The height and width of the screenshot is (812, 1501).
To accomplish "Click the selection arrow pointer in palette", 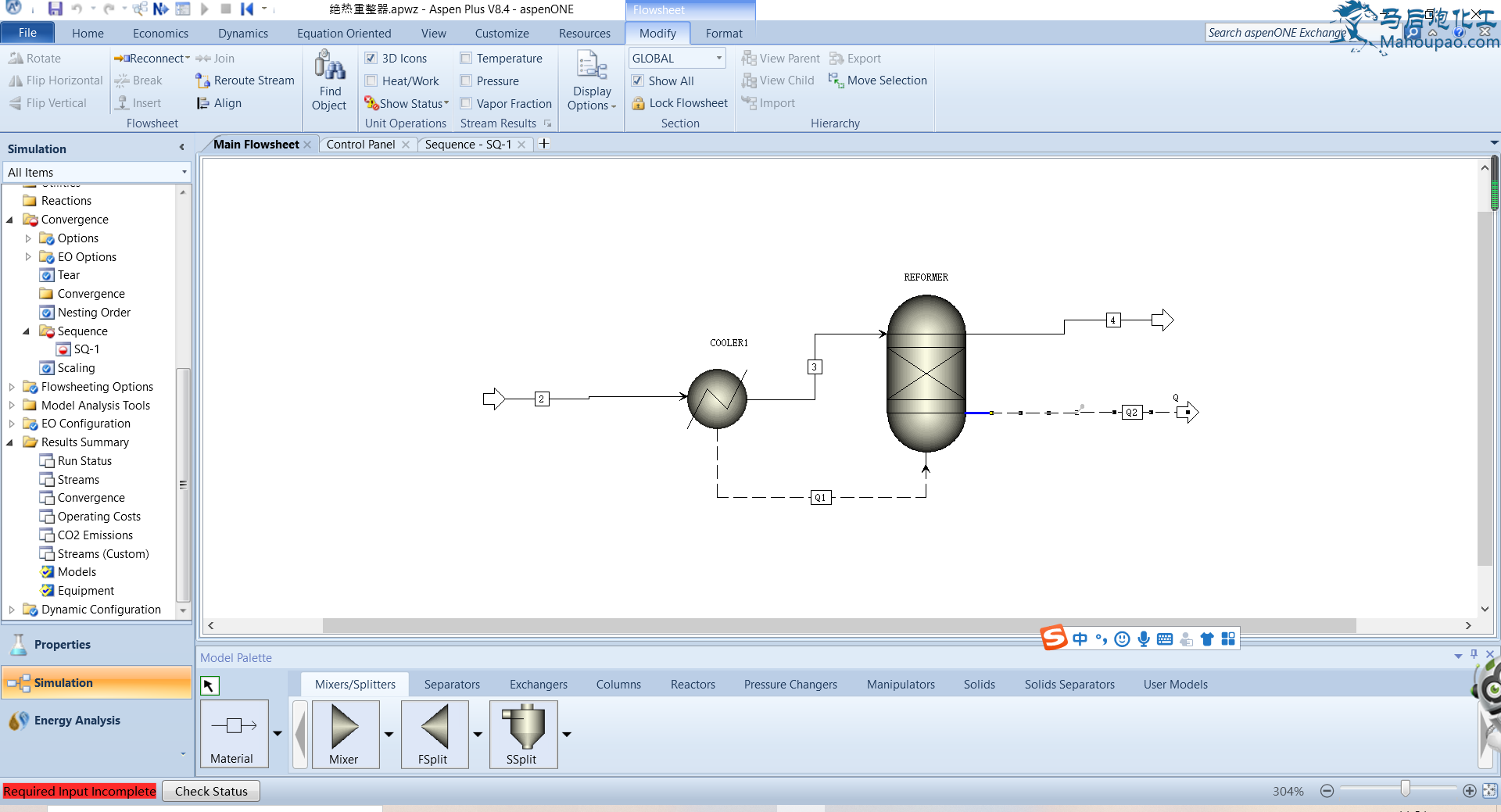I will point(210,685).
